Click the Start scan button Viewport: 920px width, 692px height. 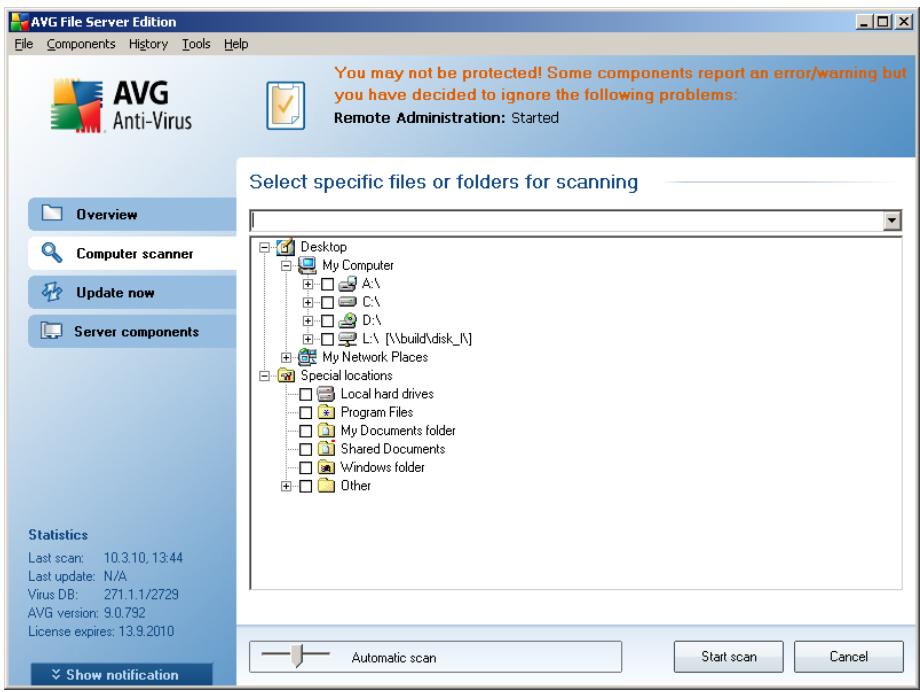click(729, 657)
